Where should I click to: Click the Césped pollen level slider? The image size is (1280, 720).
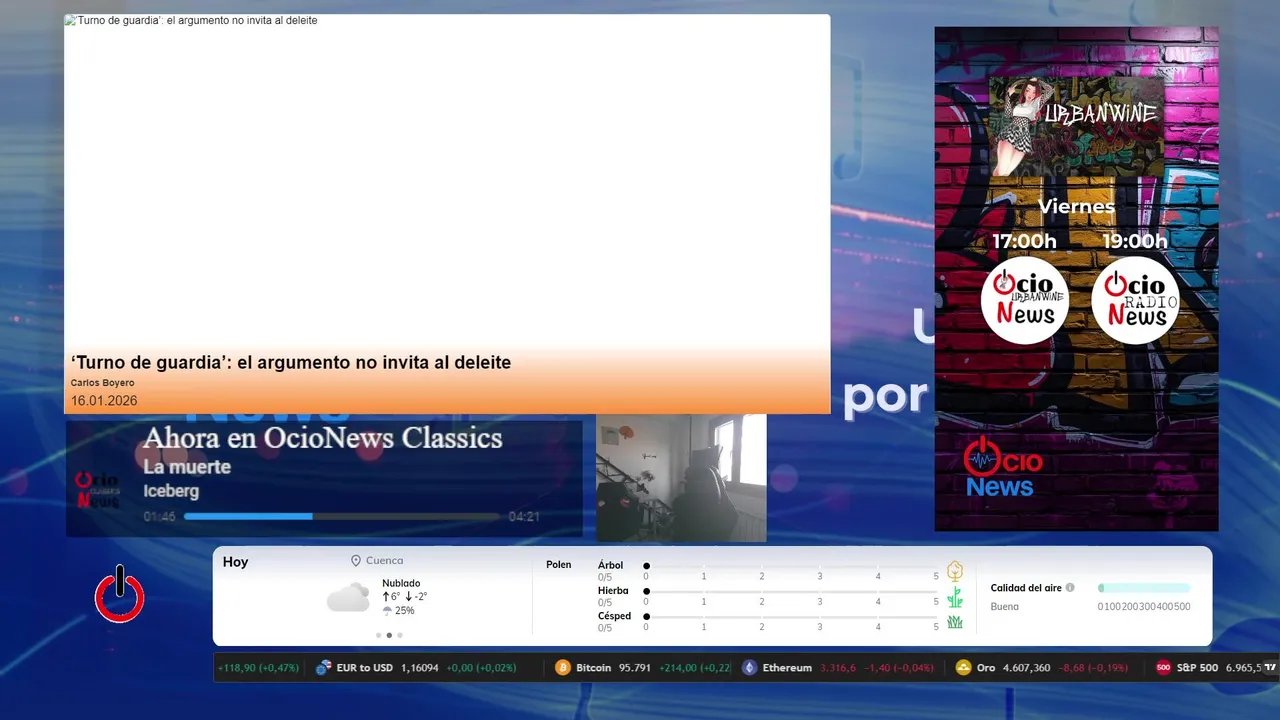[791, 616]
